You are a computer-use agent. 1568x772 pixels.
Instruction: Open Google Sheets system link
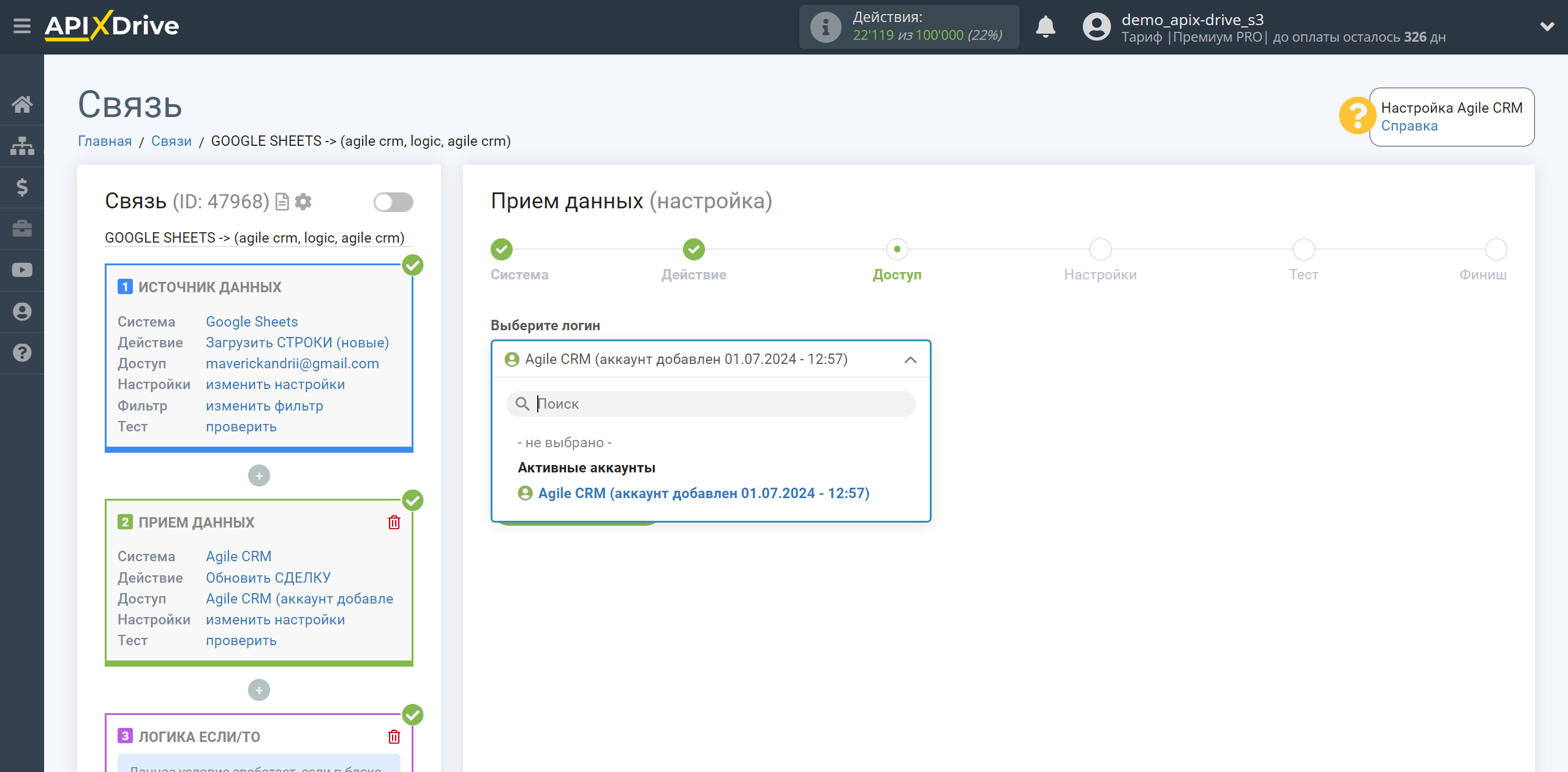tap(252, 322)
